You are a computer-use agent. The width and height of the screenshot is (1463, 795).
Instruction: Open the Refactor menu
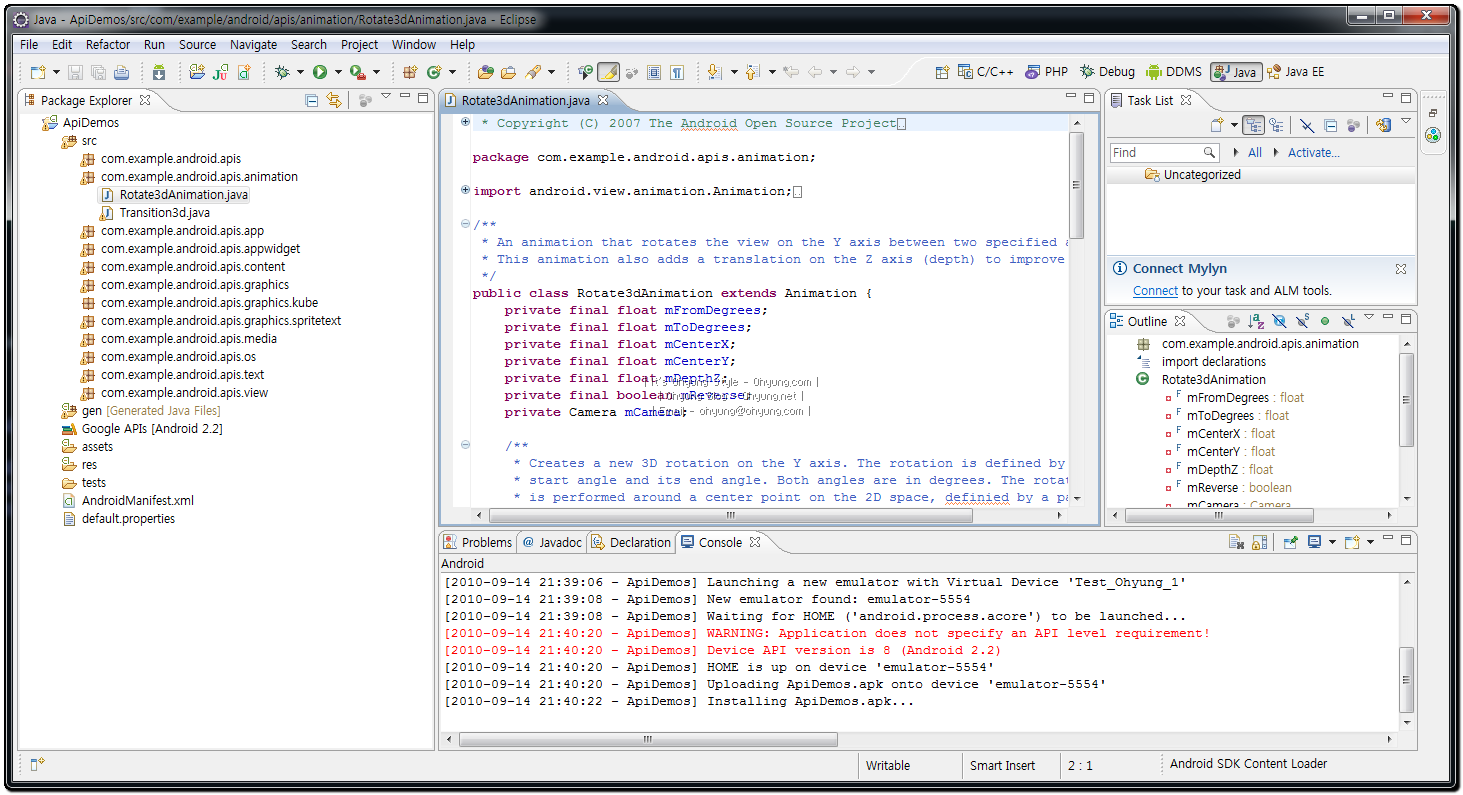[x=108, y=44]
